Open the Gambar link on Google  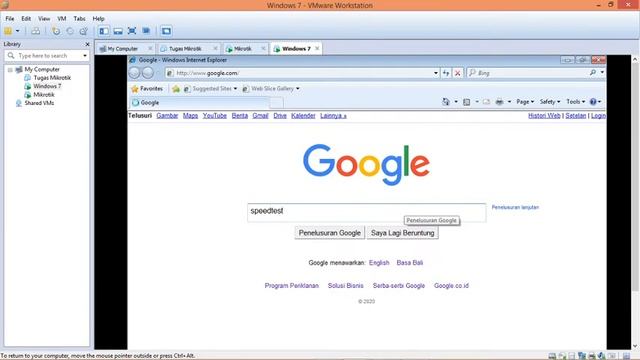[x=167, y=116]
